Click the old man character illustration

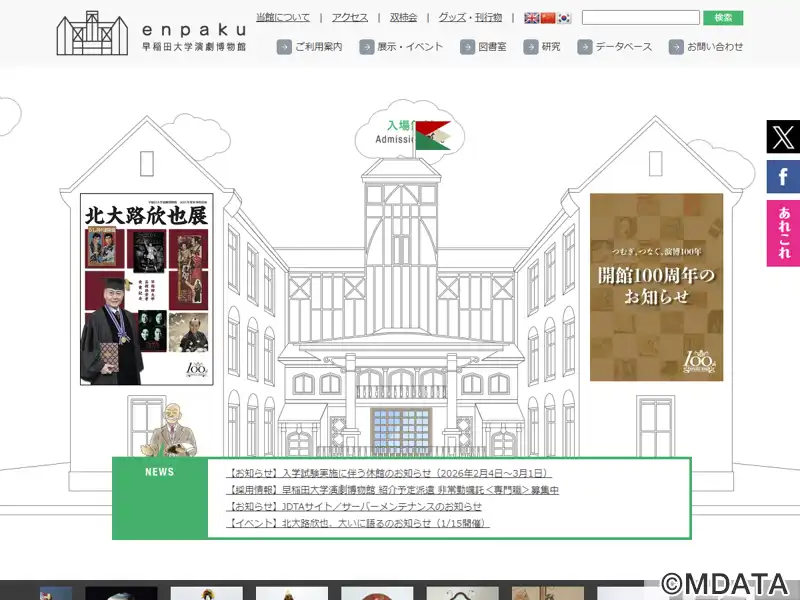point(171,430)
